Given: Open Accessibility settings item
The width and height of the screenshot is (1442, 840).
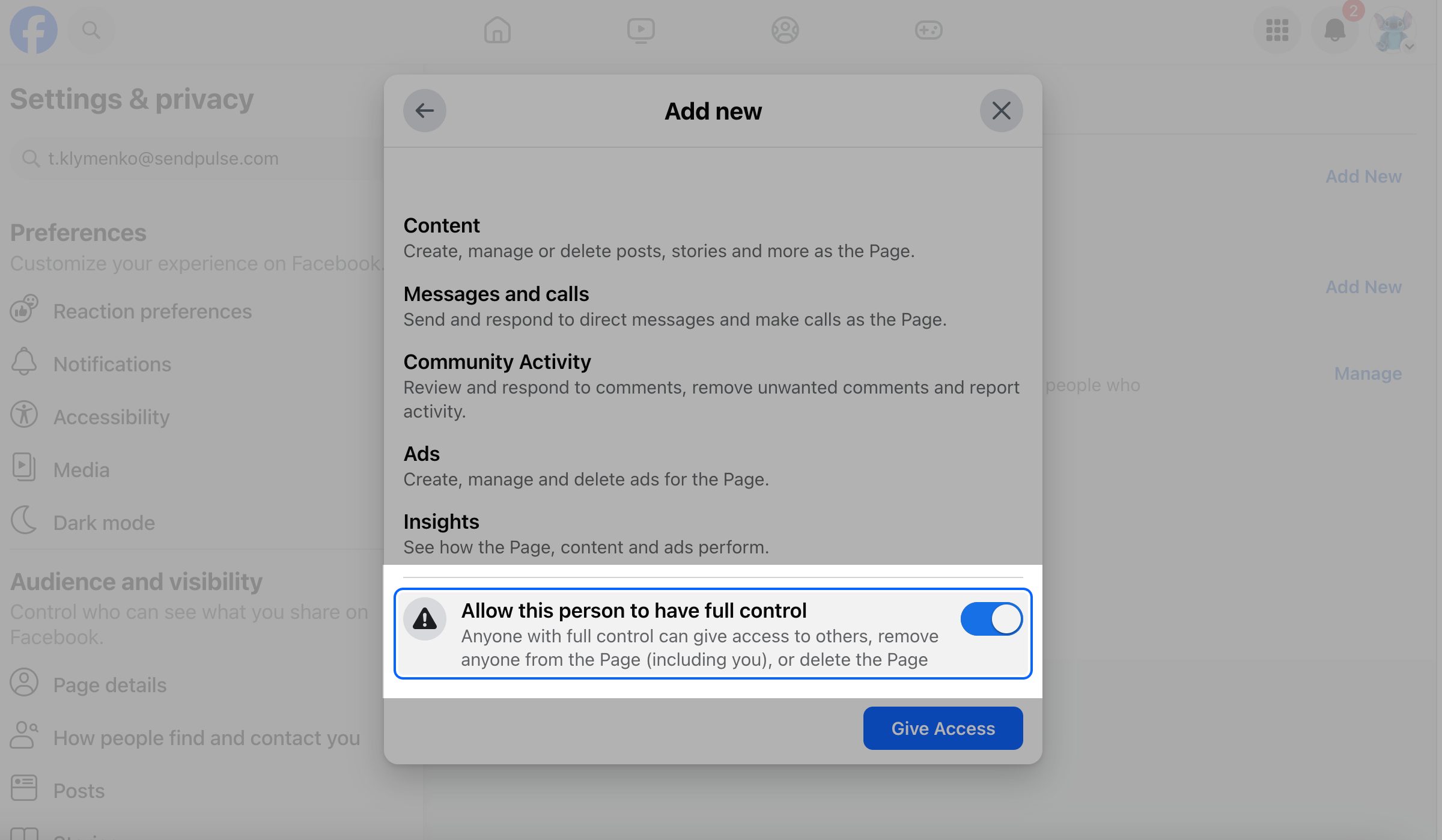Looking at the screenshot, I should point(111,417).
